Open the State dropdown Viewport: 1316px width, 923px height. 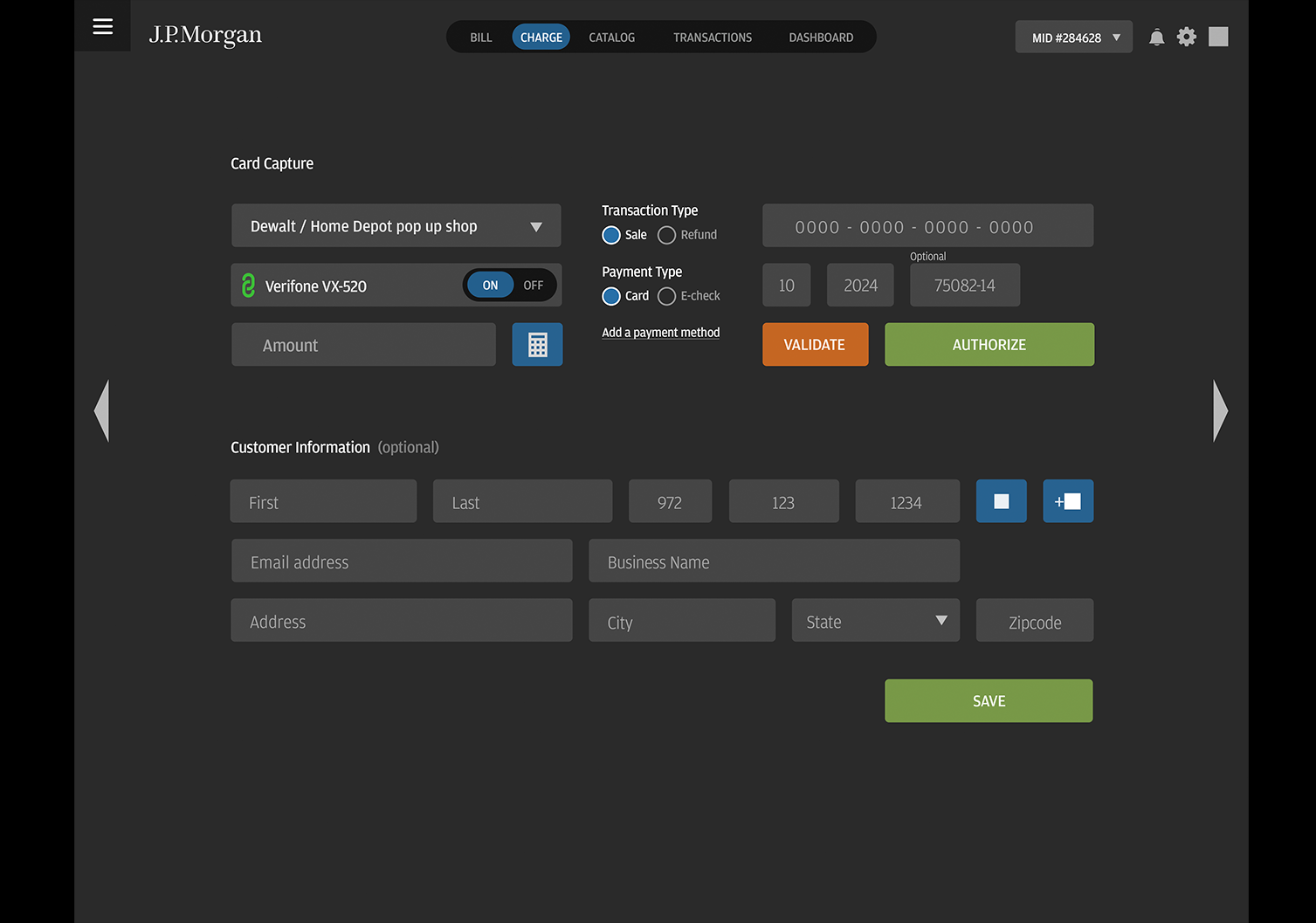click(874, 620)
